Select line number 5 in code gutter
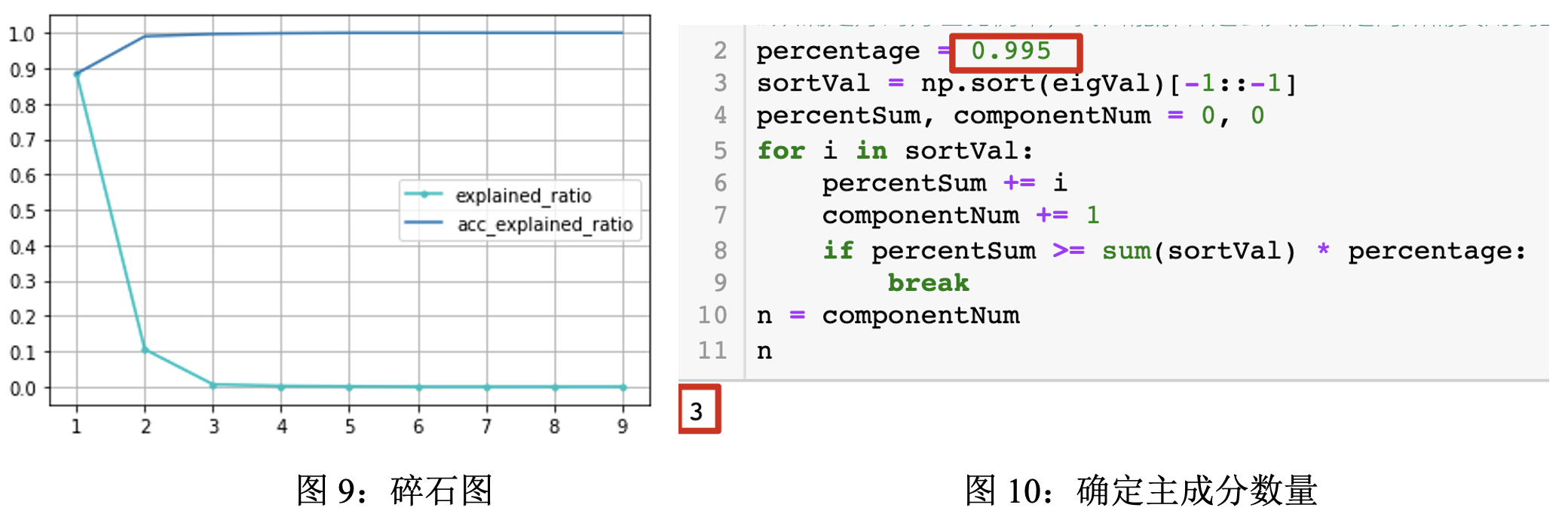Screen dimensions: 1568x523 pos(720,151)
